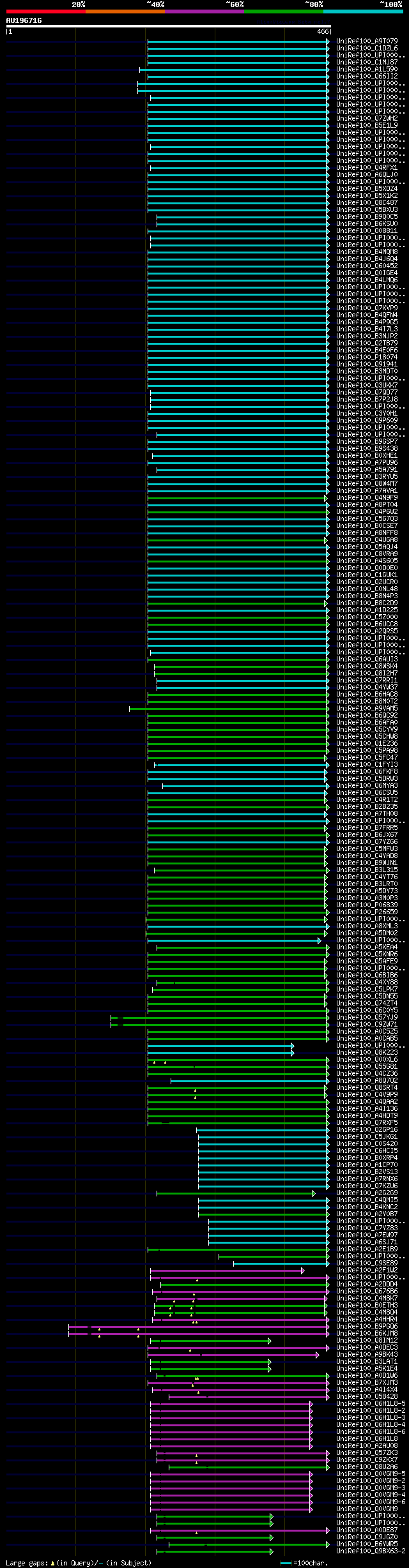Click the UniRef100_Q6H1L8-5 label
Viewport: 409px width, 1568px height.
[371, 1403]
